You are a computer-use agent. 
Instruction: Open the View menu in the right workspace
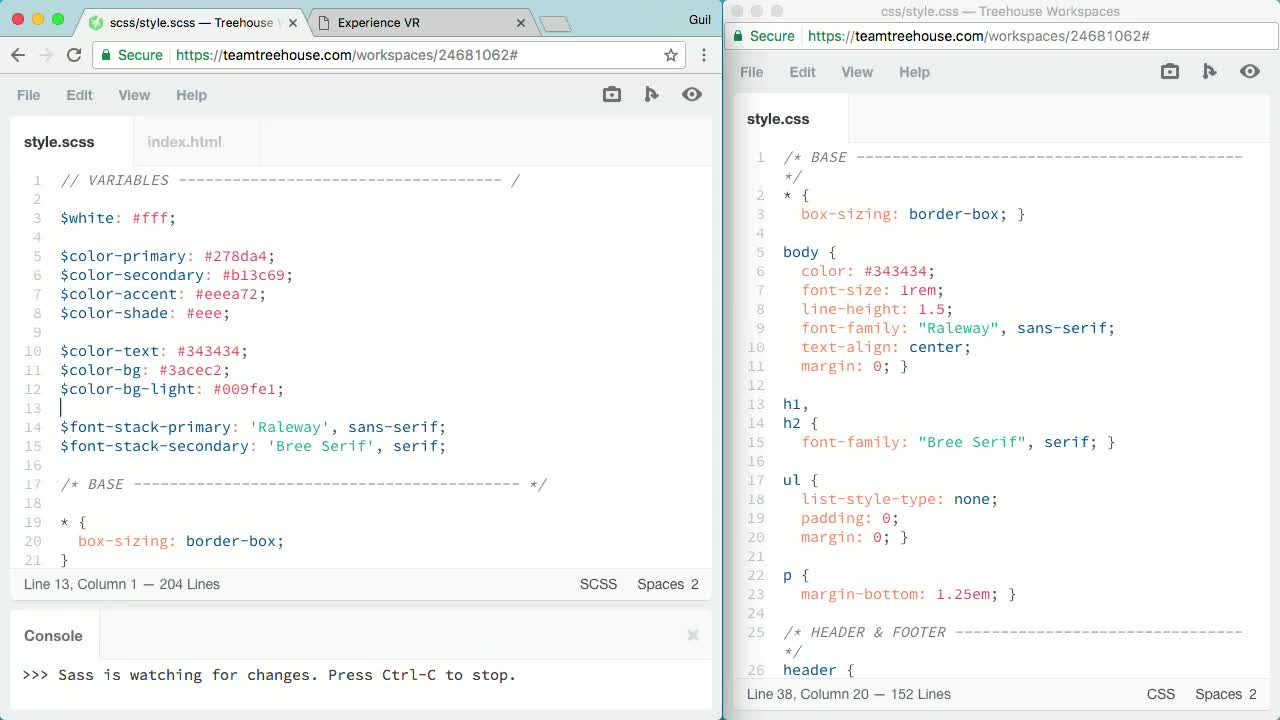[x=857, y=72]
